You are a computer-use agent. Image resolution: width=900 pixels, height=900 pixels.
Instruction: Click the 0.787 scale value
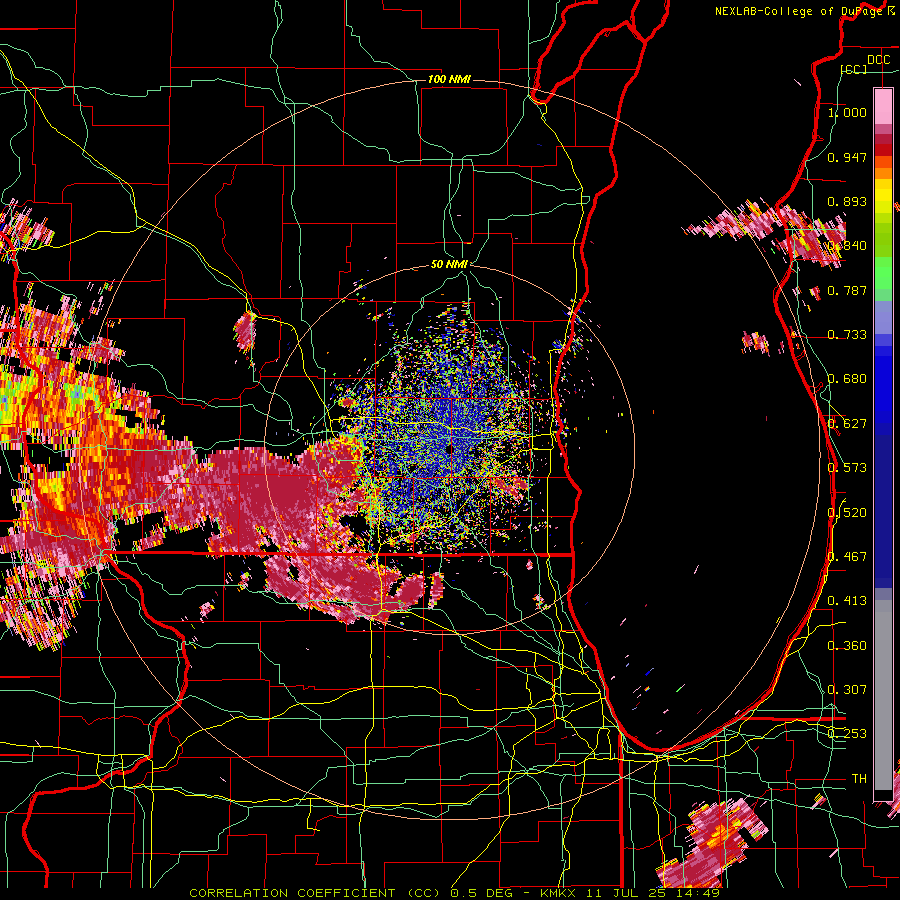click(x=847, y=290)
